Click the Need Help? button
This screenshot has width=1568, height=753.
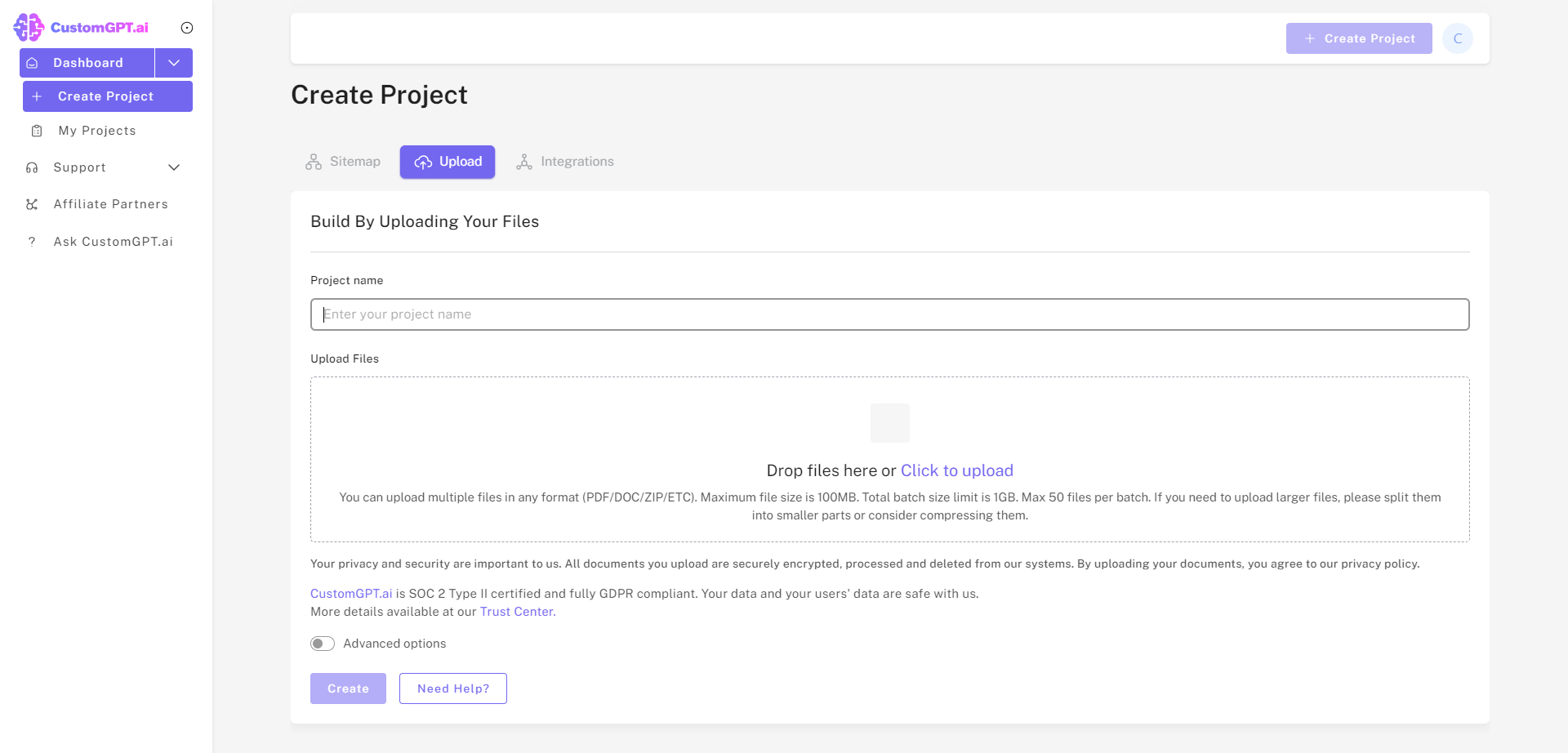click(x=453, y=688)
